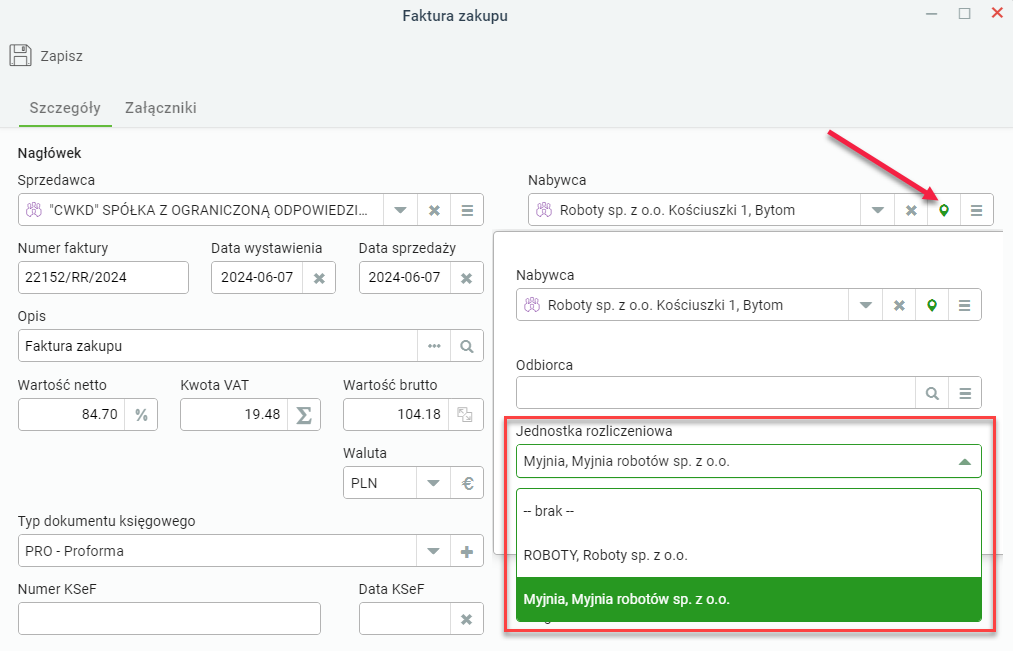Choose the '-- brak --' option
The image size is (1013, 651).
749,512
